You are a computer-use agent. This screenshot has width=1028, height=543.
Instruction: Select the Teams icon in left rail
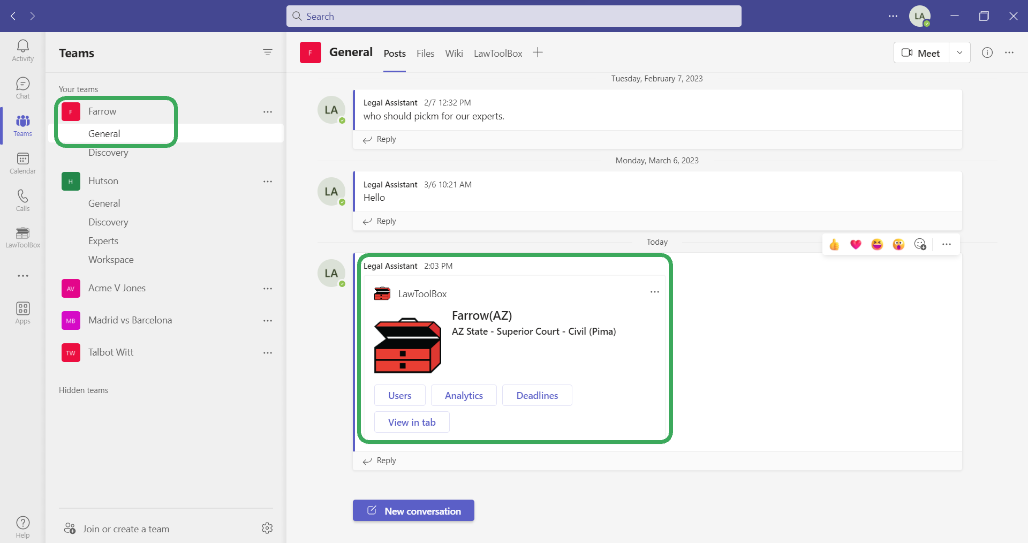[x=22, y=125]
